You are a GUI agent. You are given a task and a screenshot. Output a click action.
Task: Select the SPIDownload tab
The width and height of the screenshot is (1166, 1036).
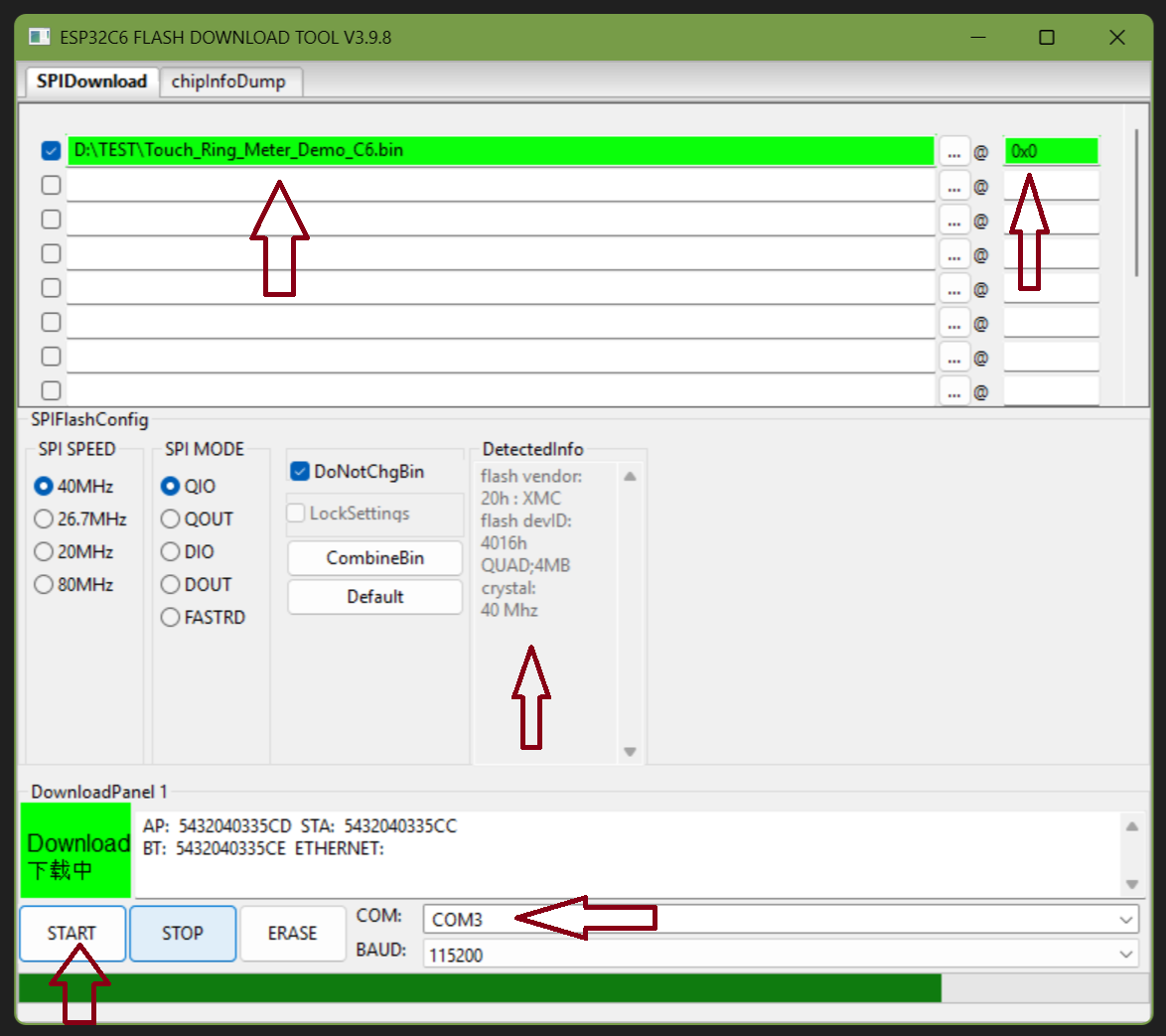click(x=91, y=81)
